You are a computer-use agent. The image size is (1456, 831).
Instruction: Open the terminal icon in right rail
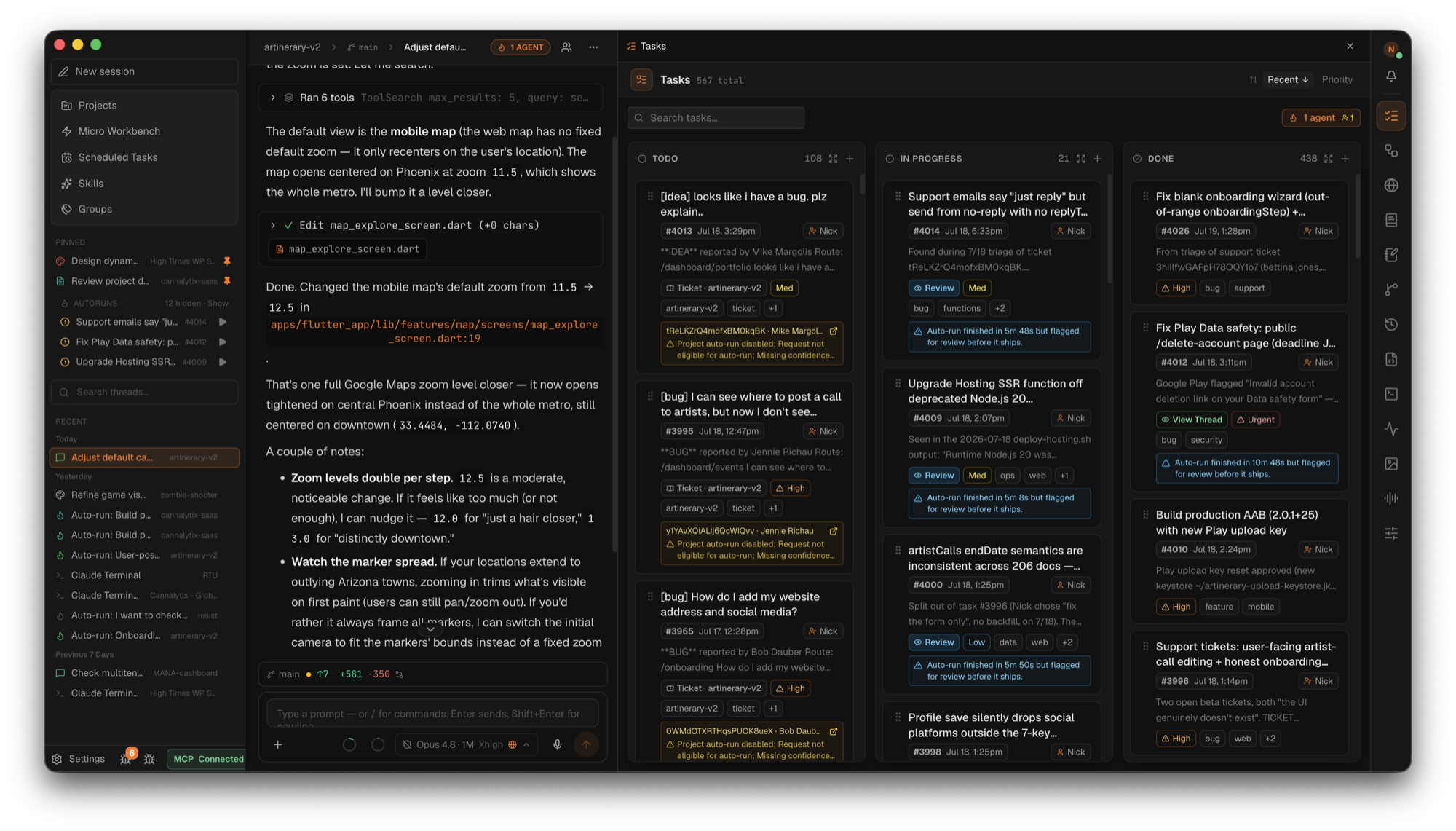coord(1391,394)
